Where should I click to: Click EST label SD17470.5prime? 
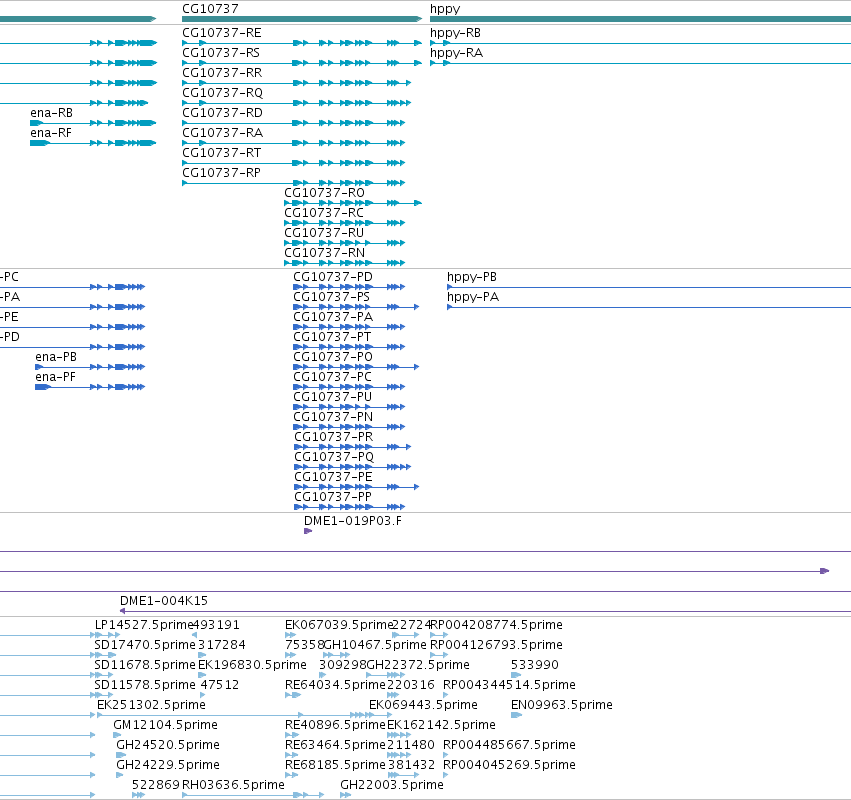pos(145,645)
